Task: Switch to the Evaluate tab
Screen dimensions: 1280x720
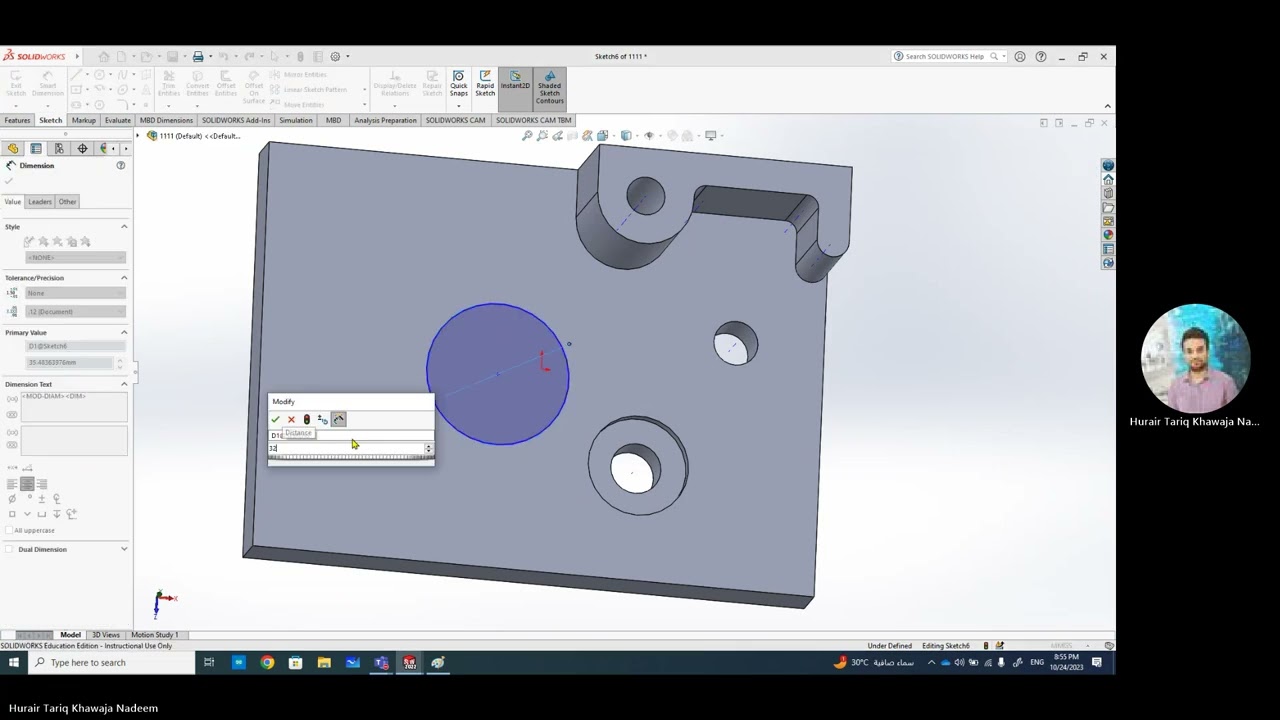Action: [x=117, y=120]
